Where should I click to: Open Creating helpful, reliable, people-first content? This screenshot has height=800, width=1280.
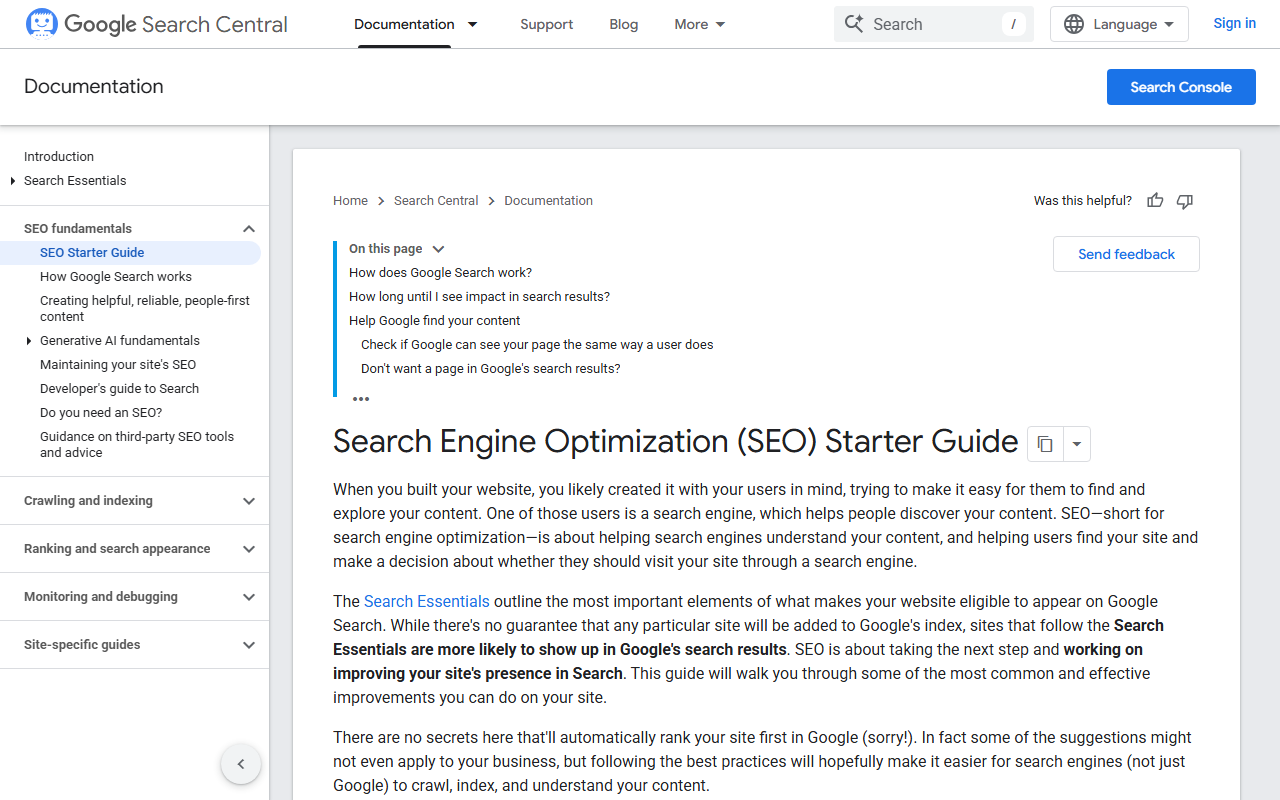(x=145, y=309)
